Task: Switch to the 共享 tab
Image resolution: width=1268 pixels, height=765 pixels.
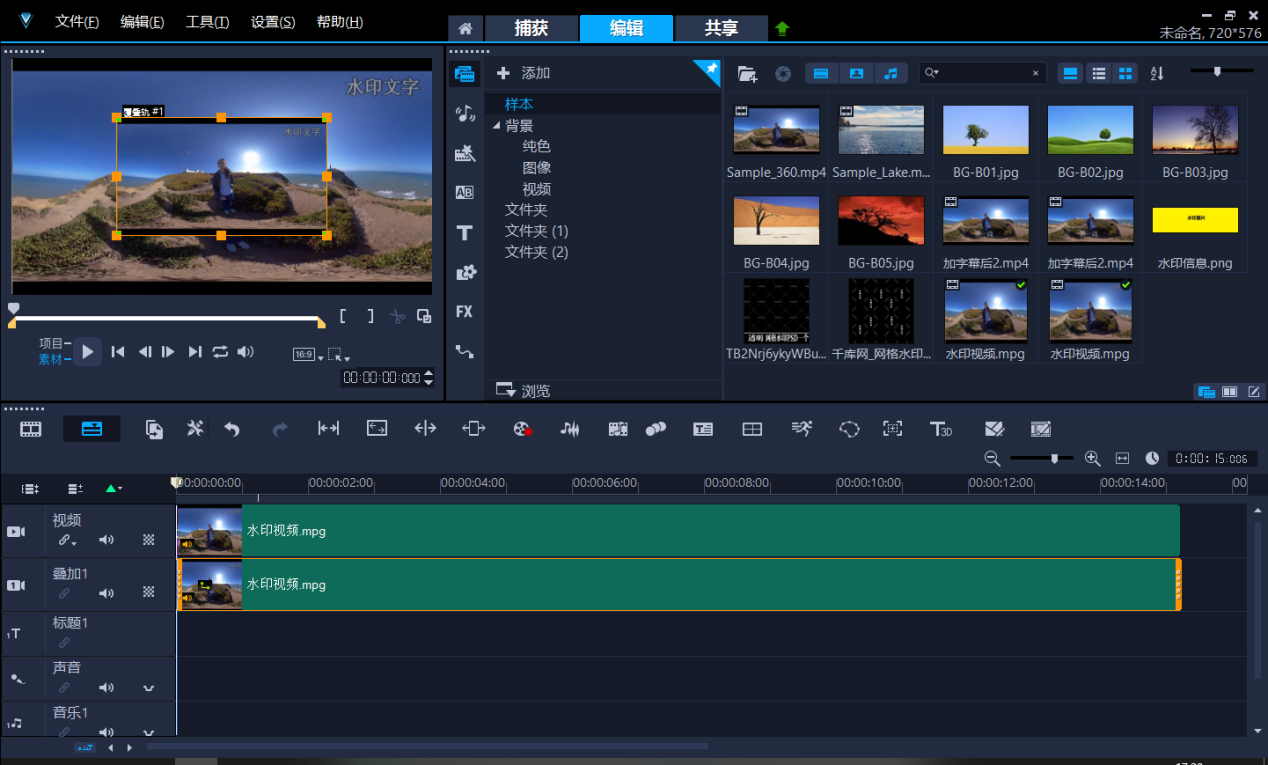Action: pos(721,28)
